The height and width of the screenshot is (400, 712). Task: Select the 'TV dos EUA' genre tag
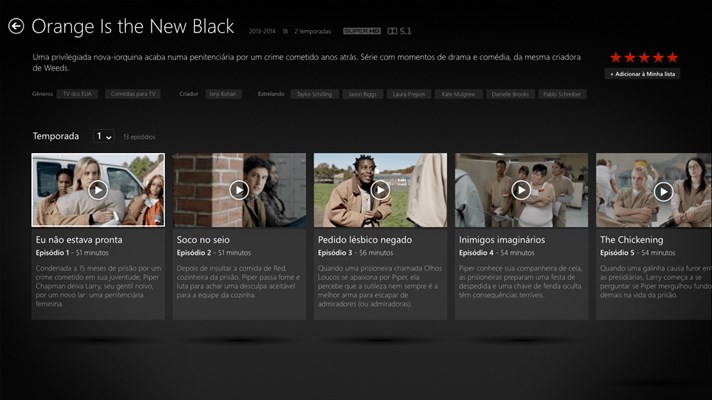coord(77,94)
